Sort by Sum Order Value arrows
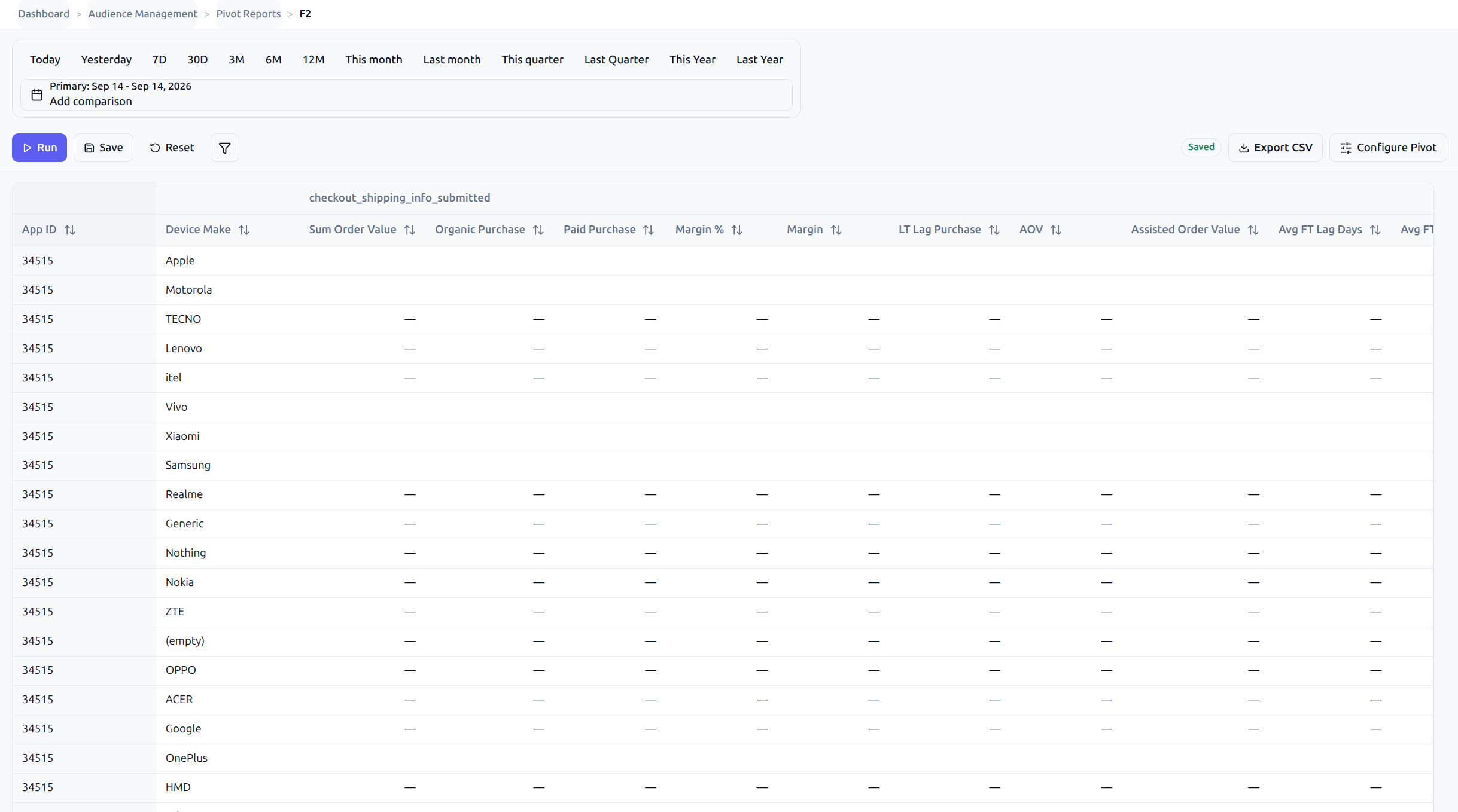This screenshot has height=812, width=1458. click(x=409, y=230)
